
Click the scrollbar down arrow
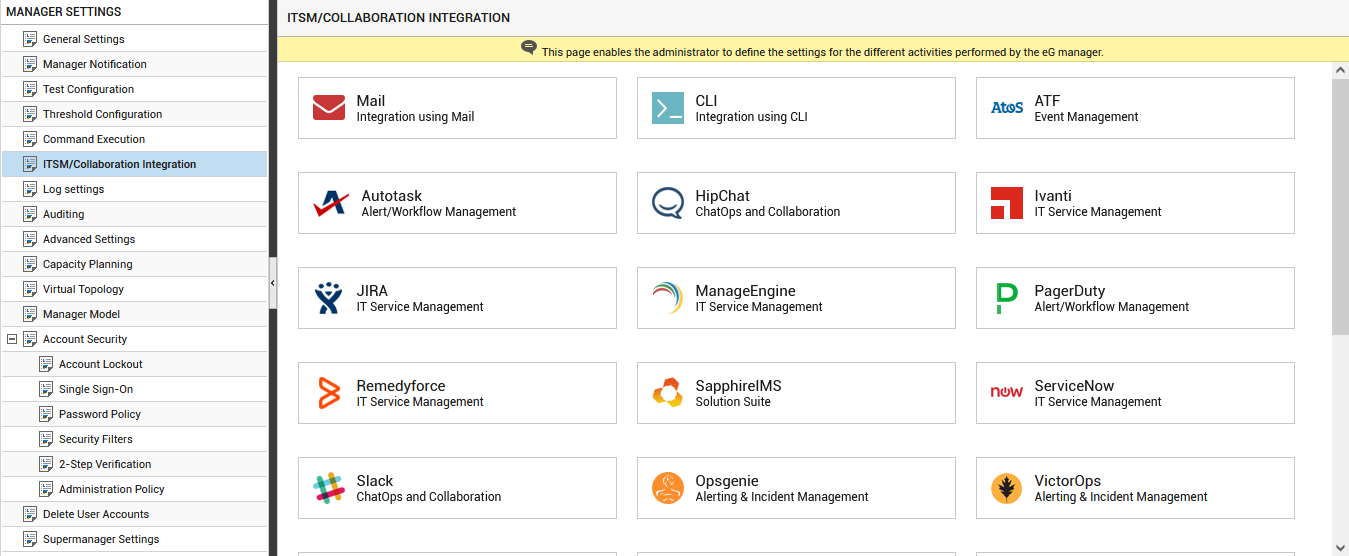(1340, 548)
